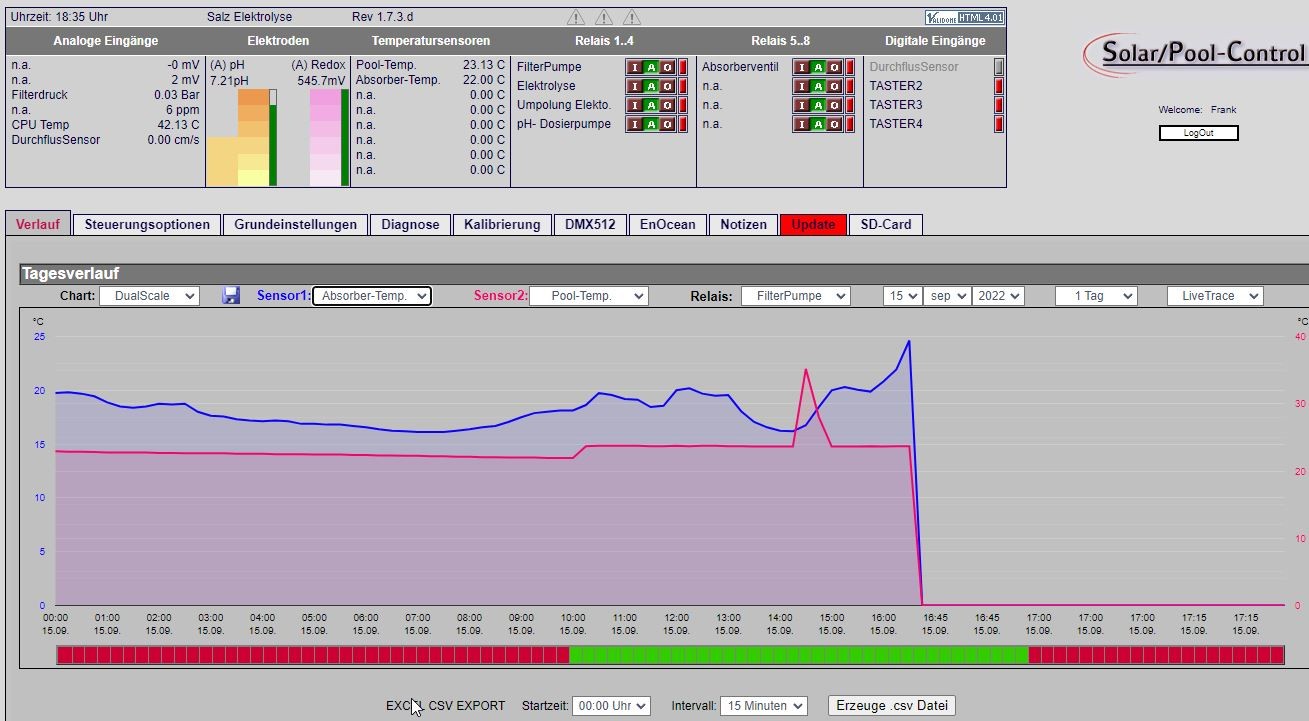Click the third warning triangle icon

[632, 17]
